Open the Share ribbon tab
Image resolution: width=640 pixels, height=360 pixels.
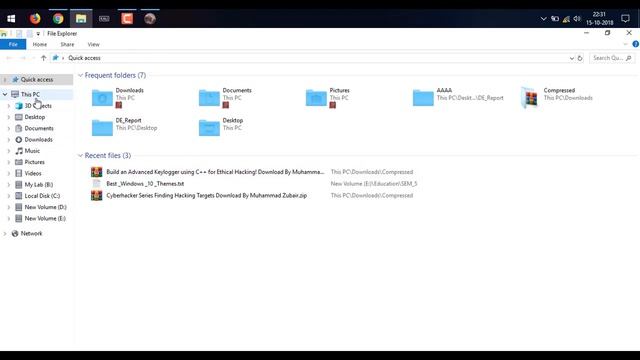coord(67,44)
